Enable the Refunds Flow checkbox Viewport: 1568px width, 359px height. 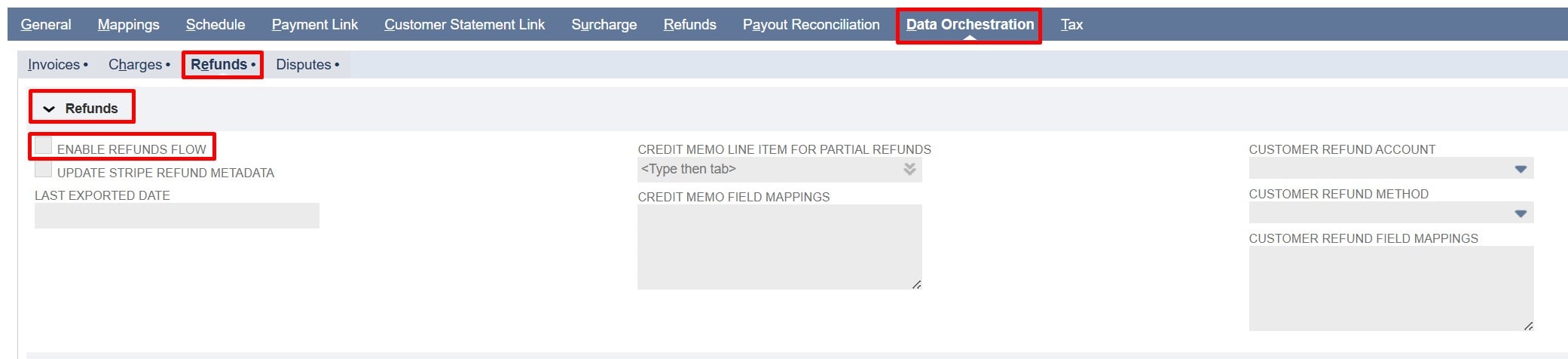click(x=44, y=146)
